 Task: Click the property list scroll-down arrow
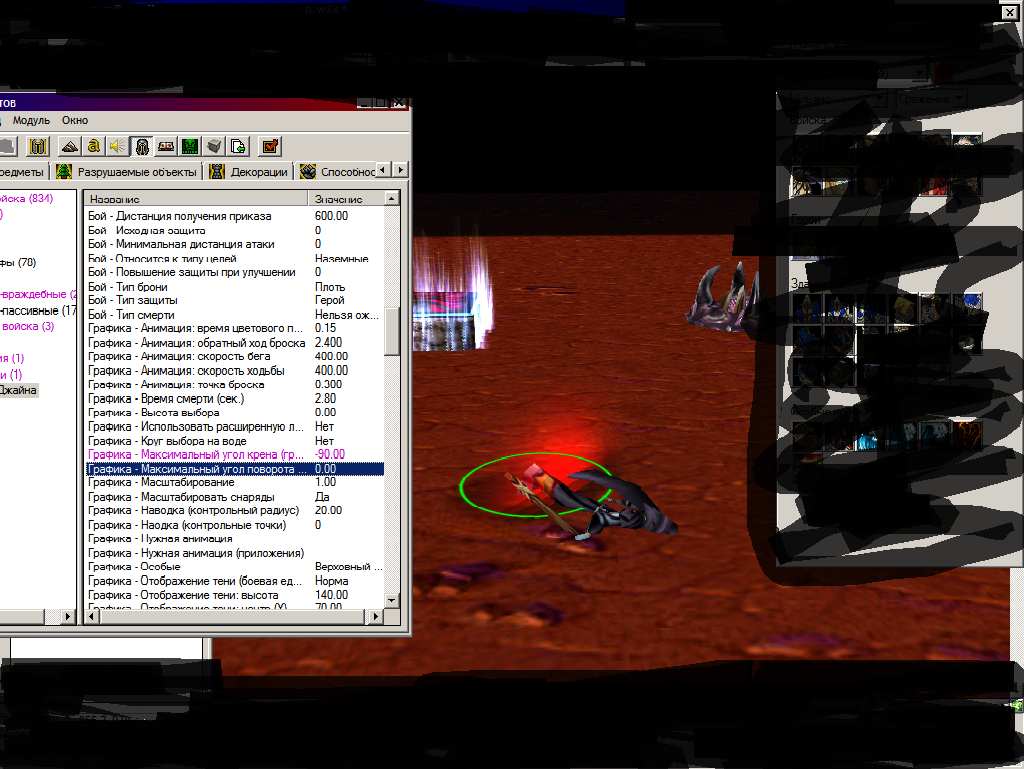click(x=392, y=600)
